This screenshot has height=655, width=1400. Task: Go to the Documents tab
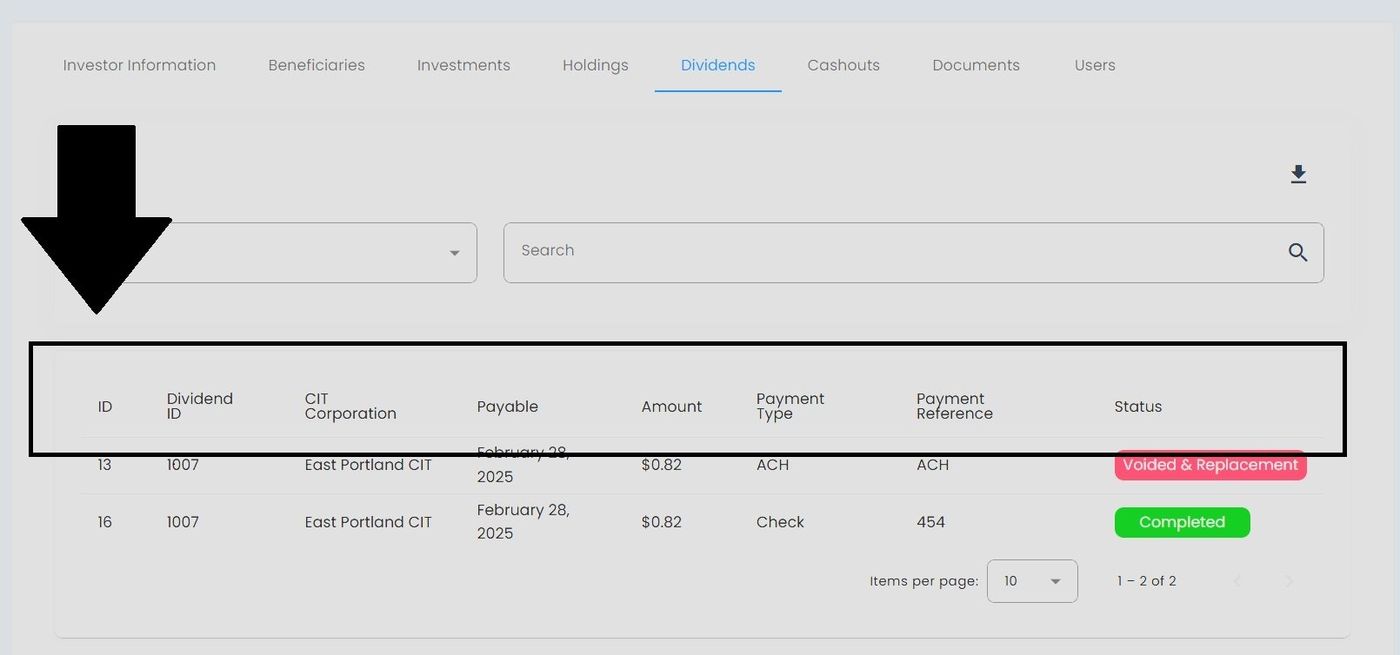tap(976, 65)
